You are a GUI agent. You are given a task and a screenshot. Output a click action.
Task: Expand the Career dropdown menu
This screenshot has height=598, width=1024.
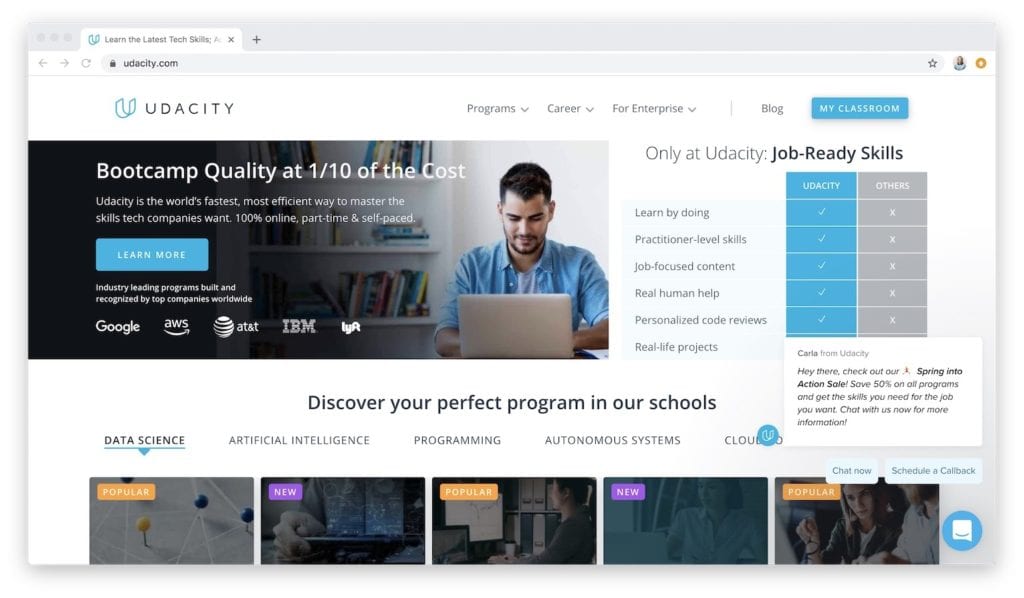570,108
